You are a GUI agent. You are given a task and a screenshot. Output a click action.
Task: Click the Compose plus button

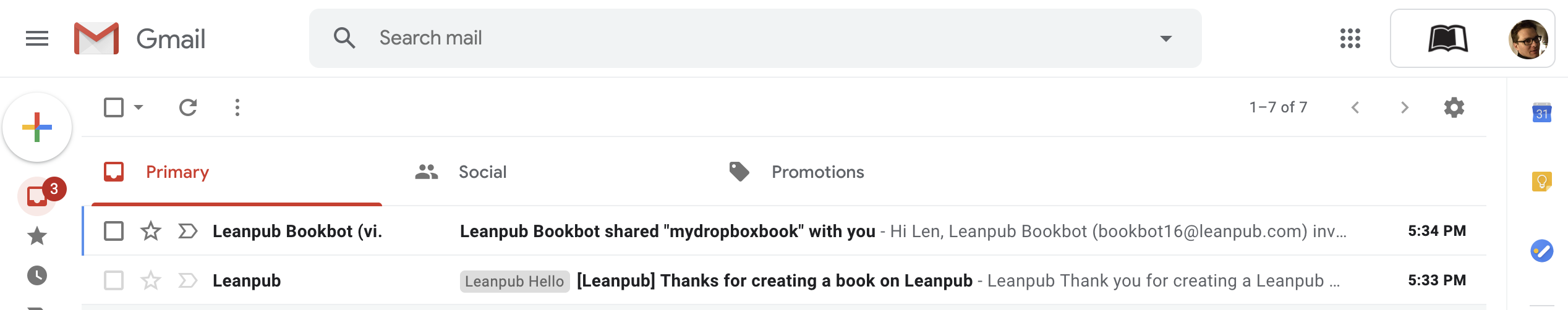[37, 127]
